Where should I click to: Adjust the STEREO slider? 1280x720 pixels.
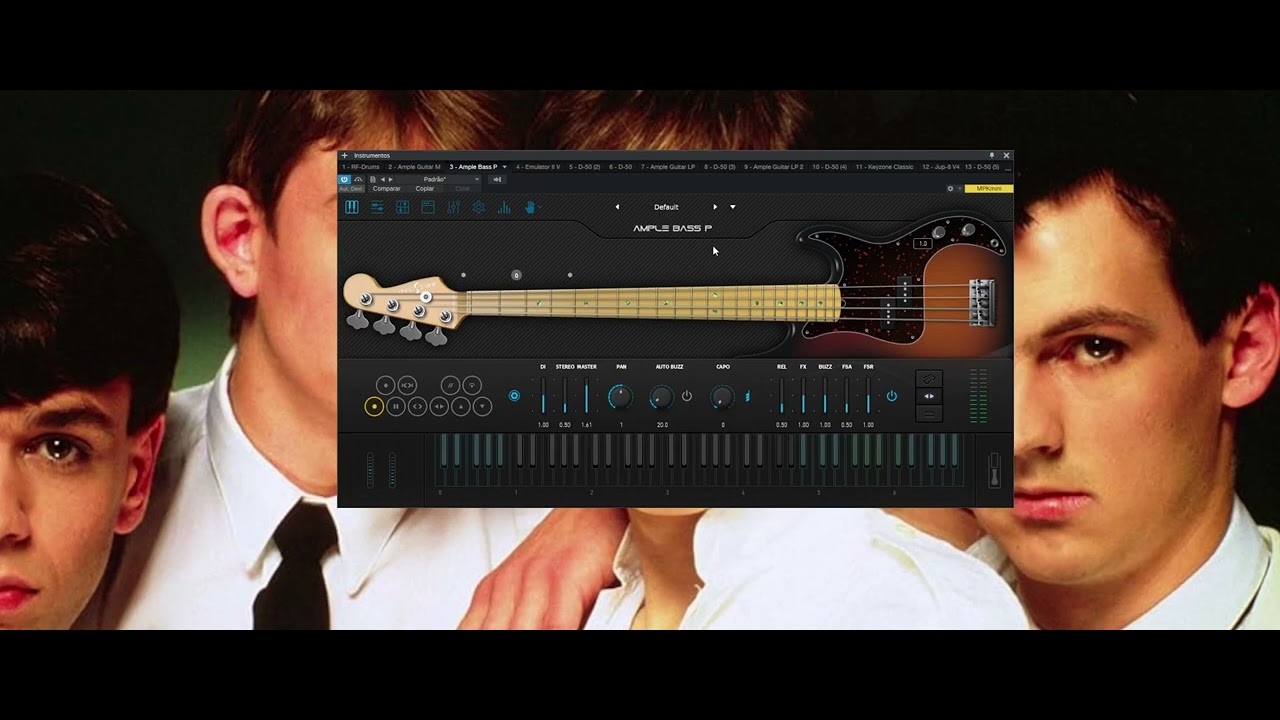coord(565,395)
